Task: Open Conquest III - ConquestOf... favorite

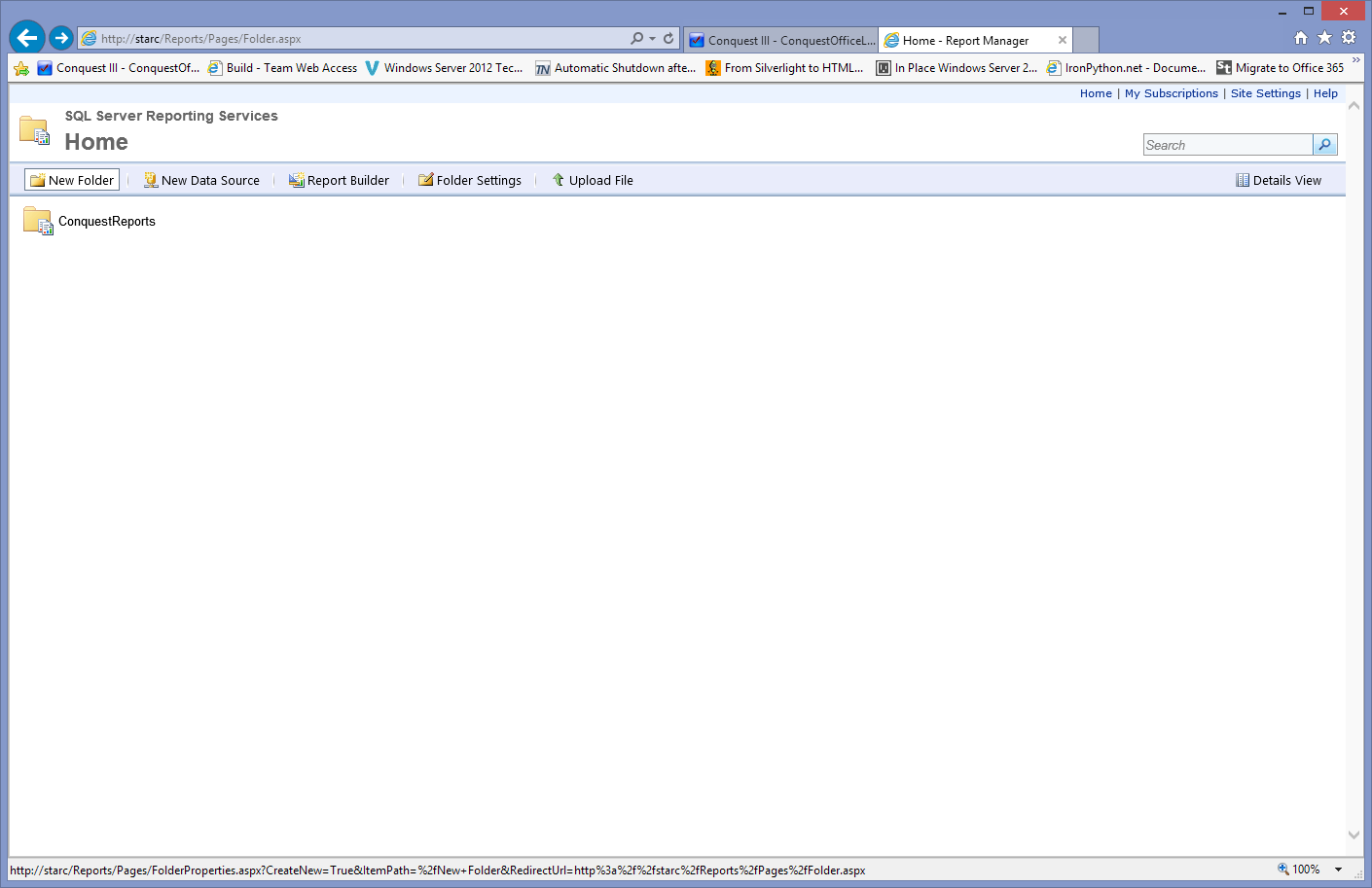Action: (118, 68)
